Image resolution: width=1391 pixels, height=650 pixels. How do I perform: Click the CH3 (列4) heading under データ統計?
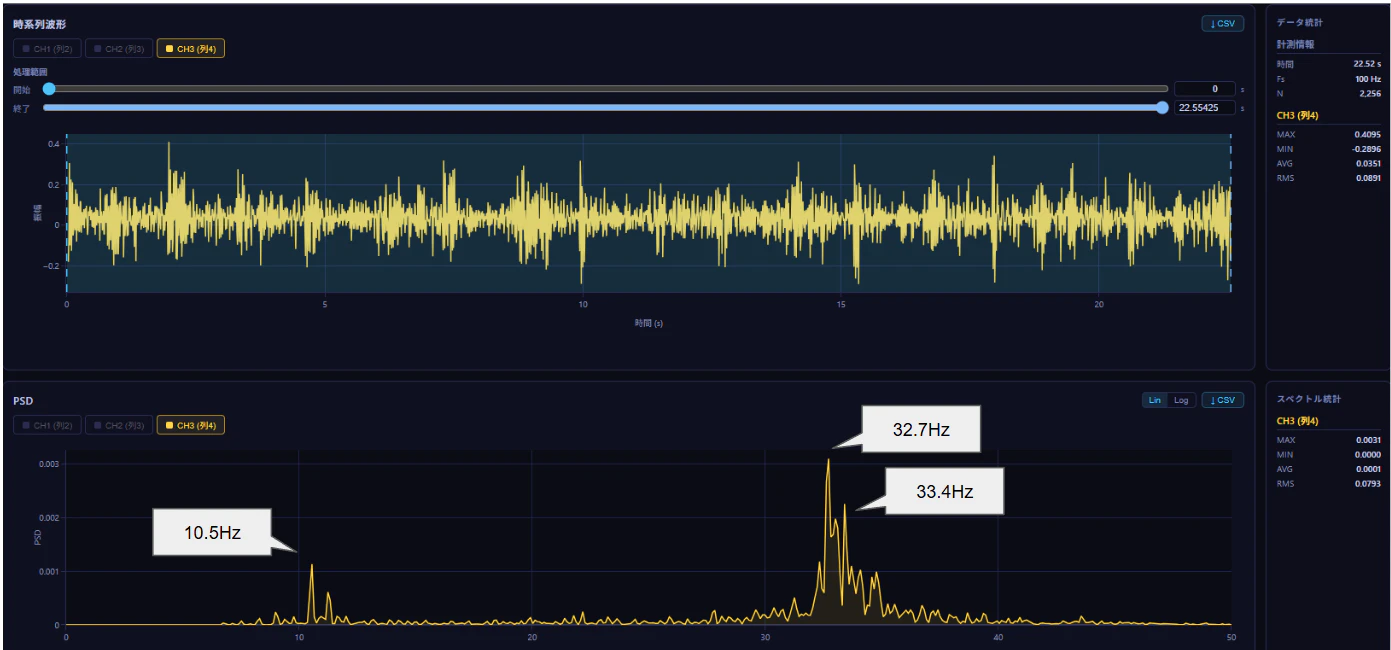[1297, 115]
